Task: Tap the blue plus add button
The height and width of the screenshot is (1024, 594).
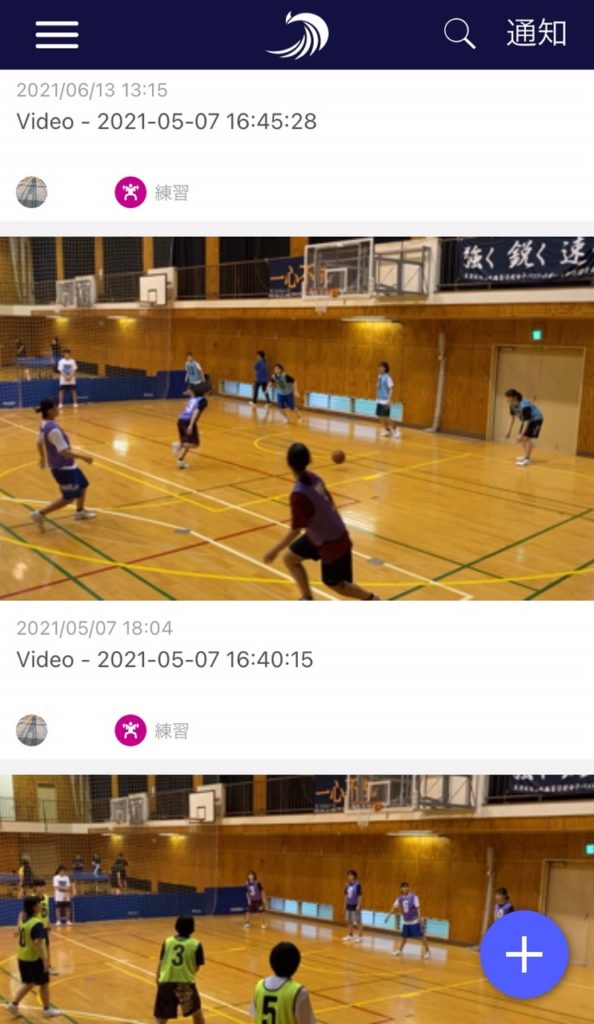Action: (x=524, y=954)
